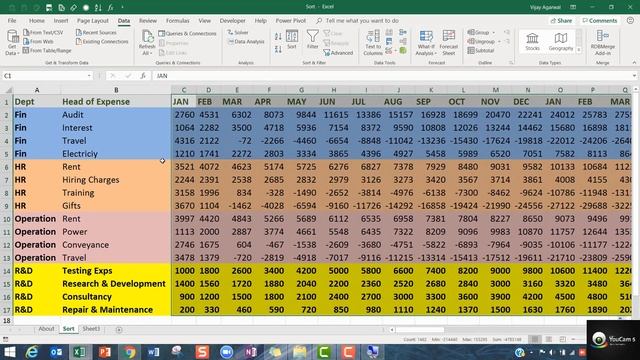Open Existing Connections
This screenshot has width=640, height=360.
pyautogui.click(x=102, y=41)
